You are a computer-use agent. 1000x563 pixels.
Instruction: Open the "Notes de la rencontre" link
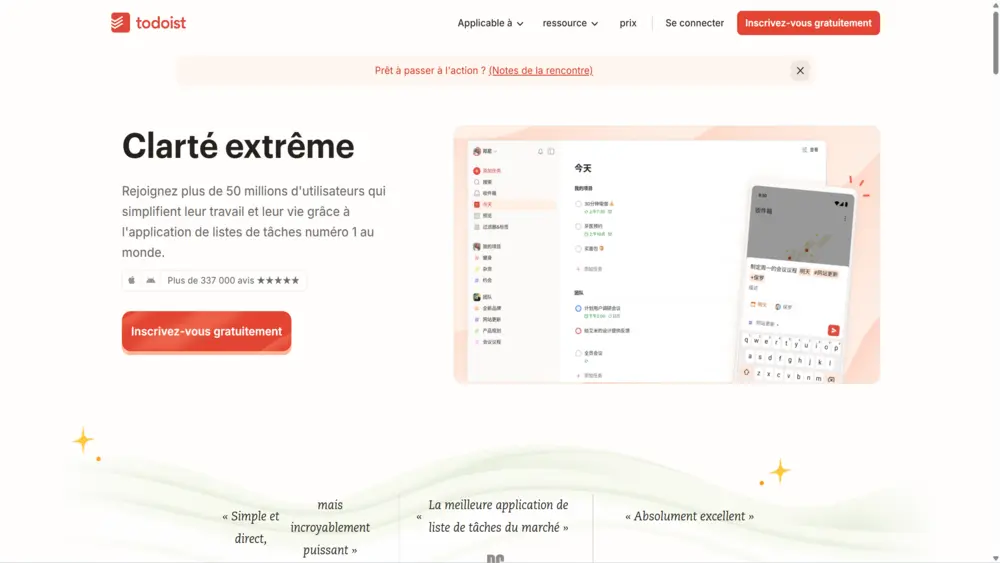(x=540, y=71)
